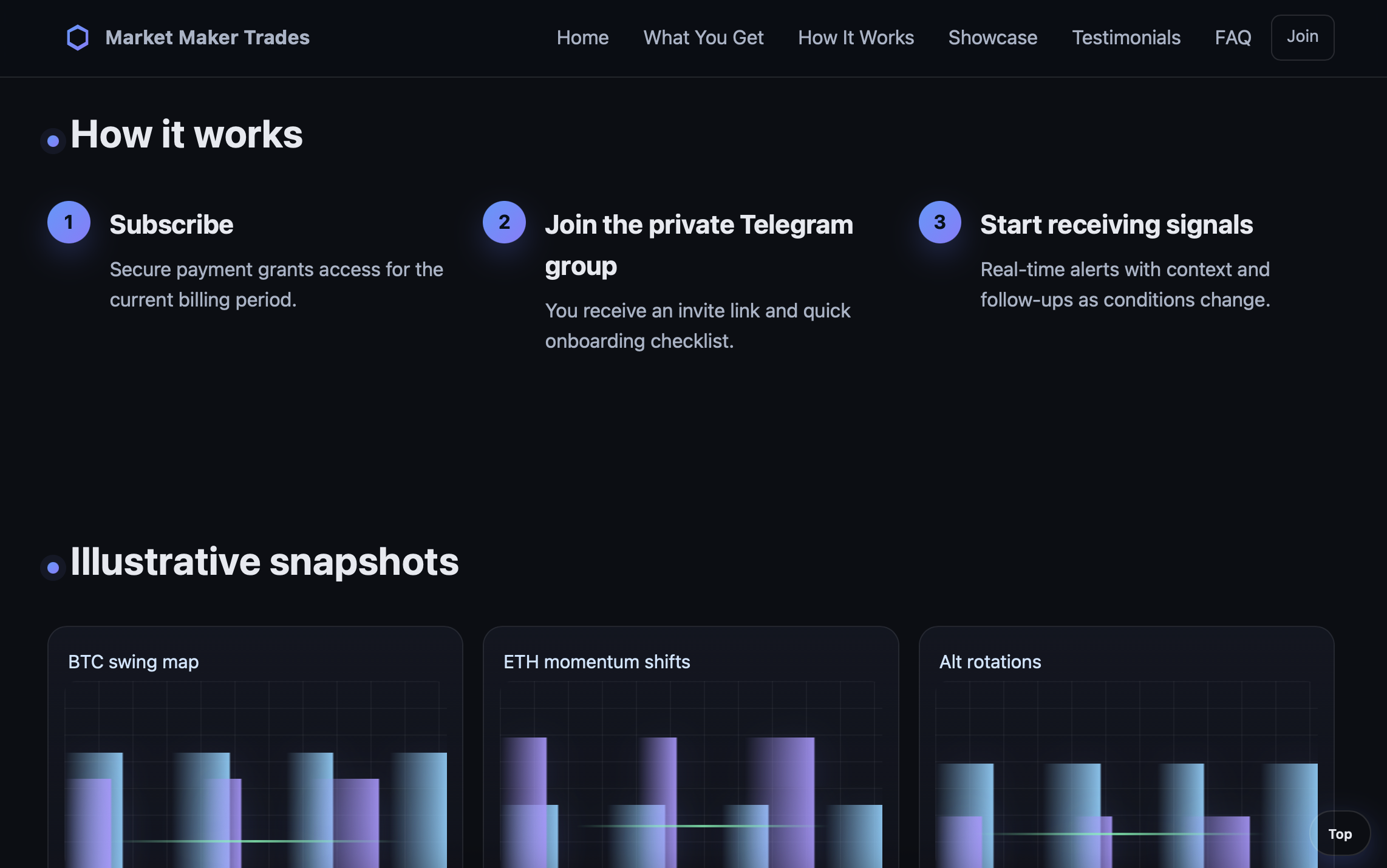
Task: Click the bullet dot beside Illustrative snapshots
Action: click(53, 568)
